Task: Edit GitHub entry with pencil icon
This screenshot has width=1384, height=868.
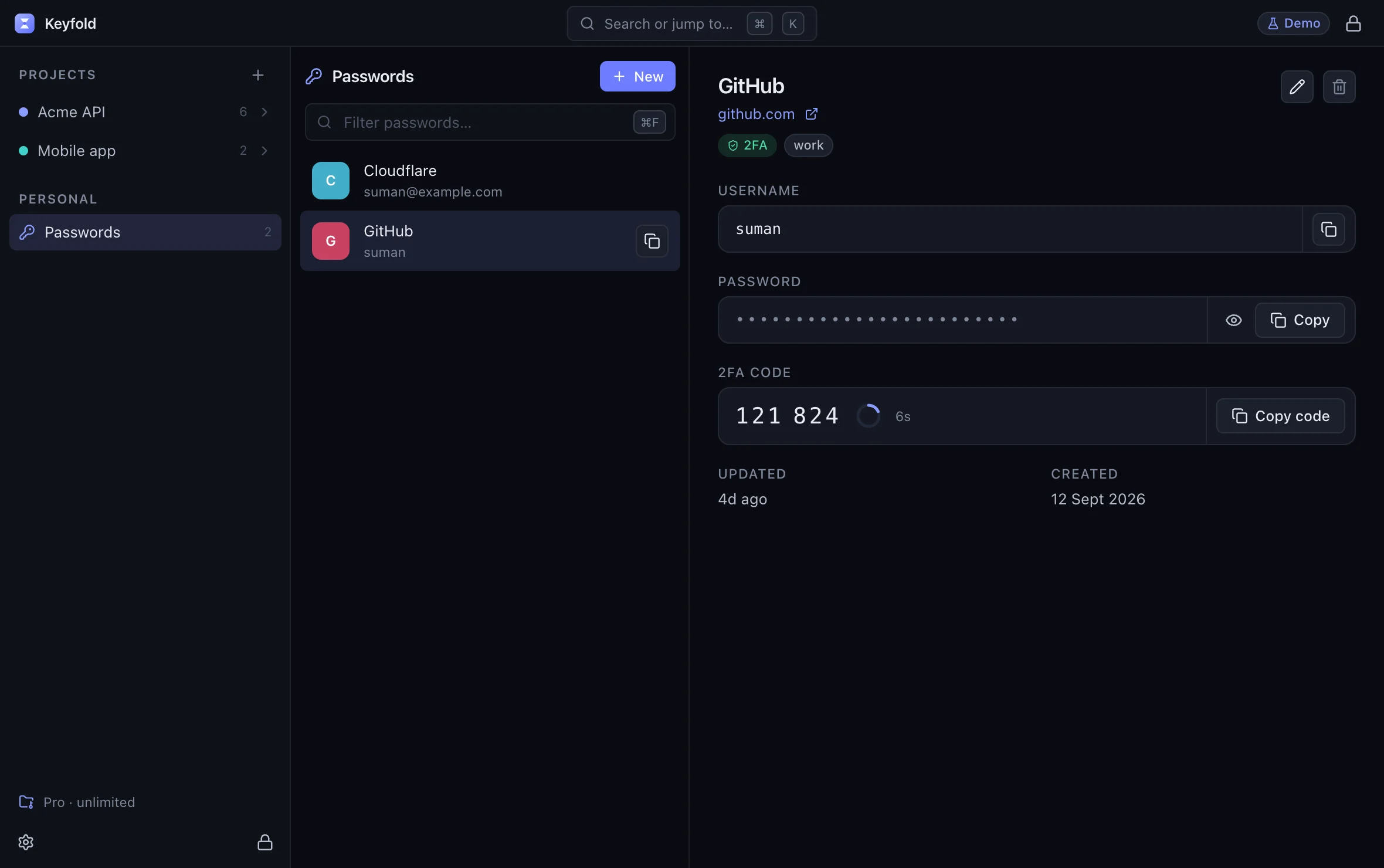Action: tap(1297, 87)
